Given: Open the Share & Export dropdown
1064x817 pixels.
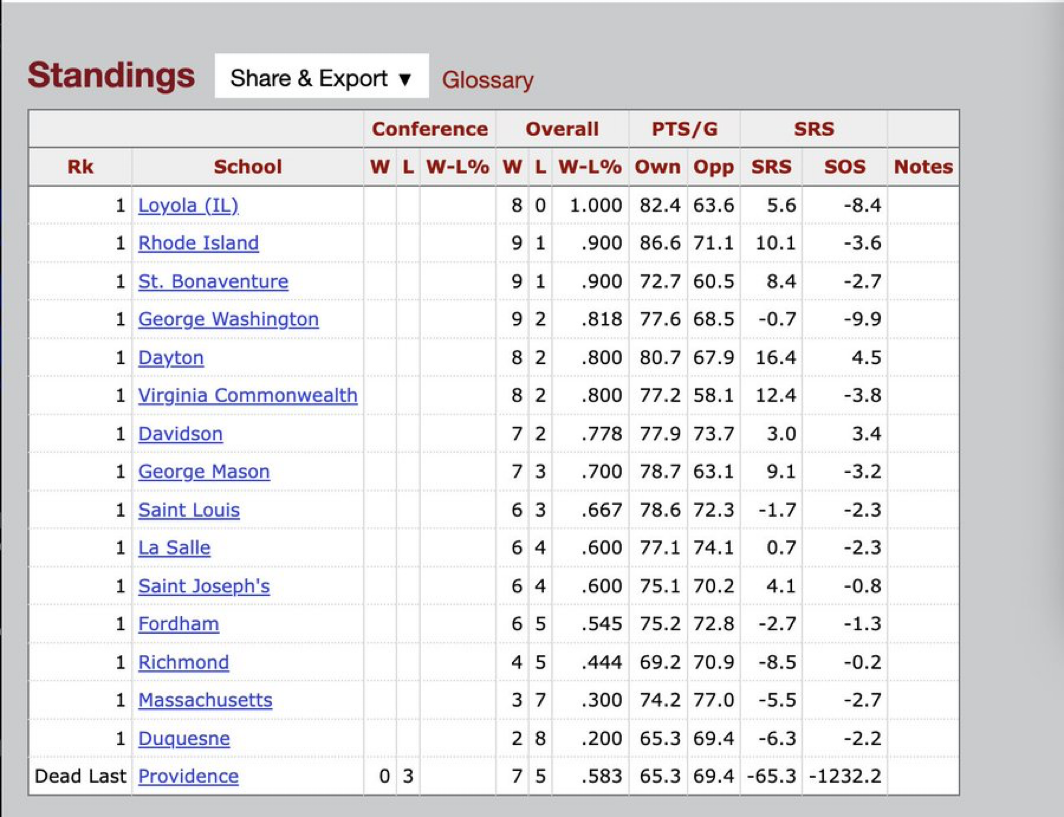Looking at the screenshot, I should tap(321, 78).
